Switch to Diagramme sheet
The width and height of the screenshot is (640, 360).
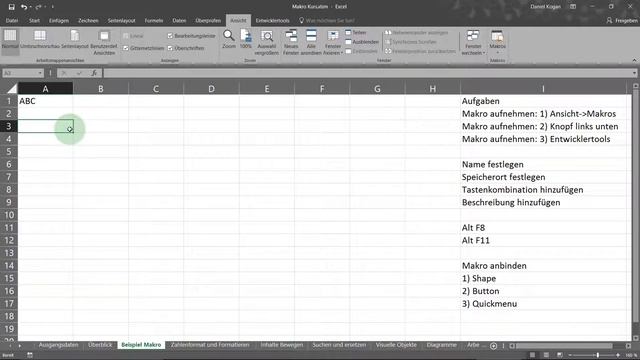tap(442, 345)
